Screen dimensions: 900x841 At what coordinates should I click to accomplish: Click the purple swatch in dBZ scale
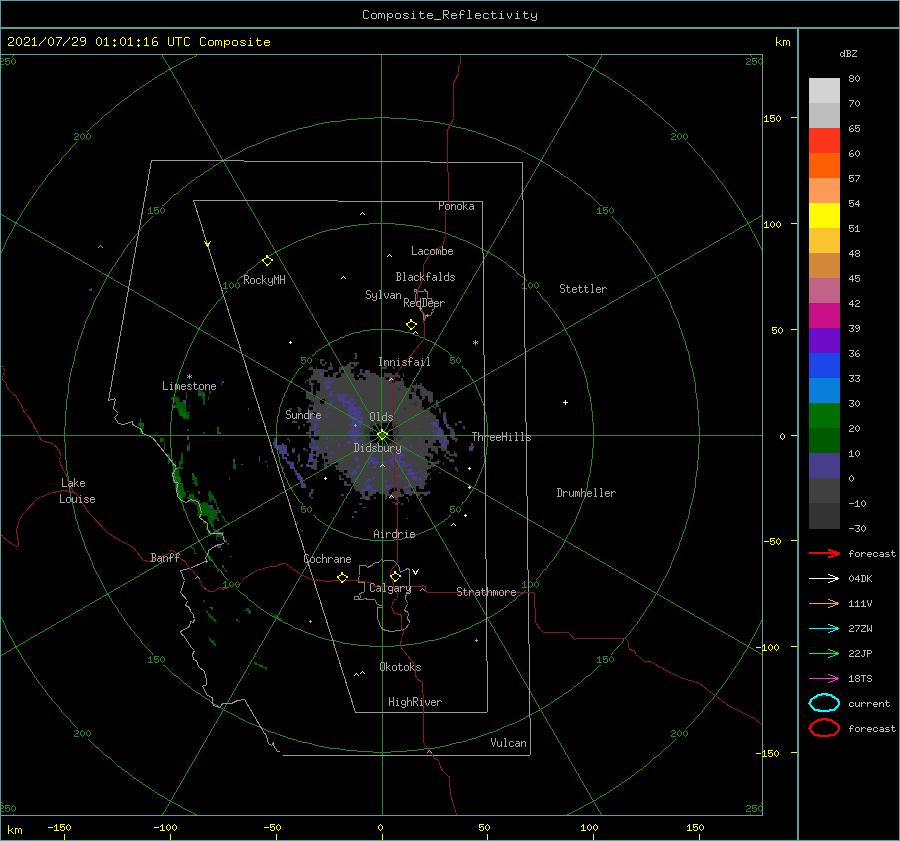[x=824, y=340]
